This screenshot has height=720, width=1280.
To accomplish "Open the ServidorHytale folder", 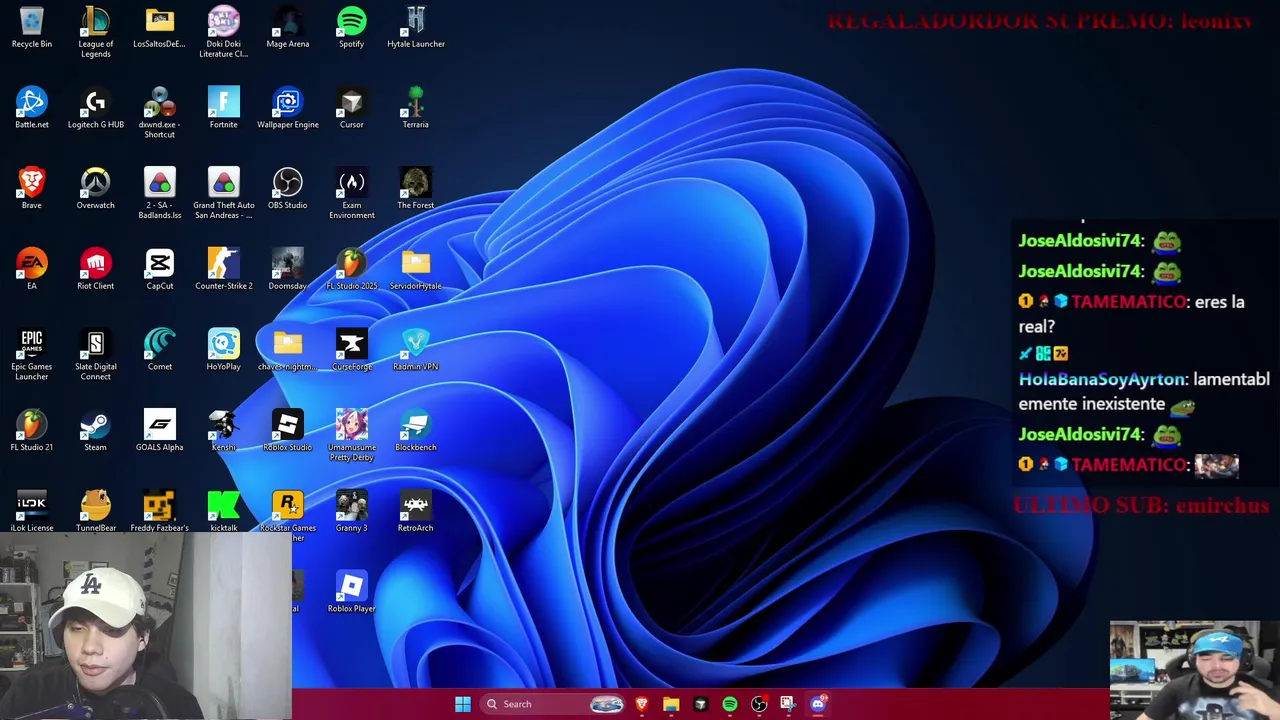I will (416, 269).
